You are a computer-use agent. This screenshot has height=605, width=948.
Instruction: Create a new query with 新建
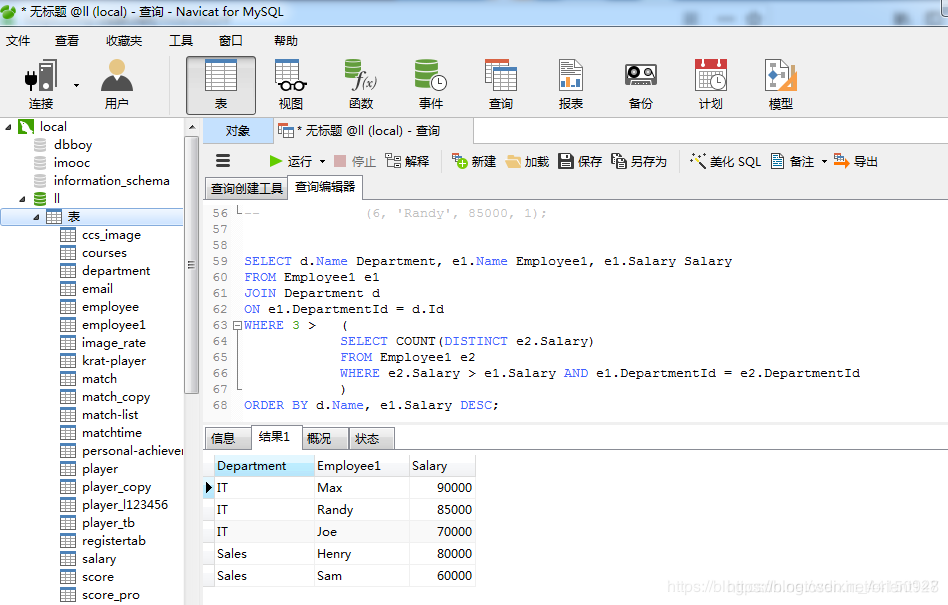(x=474, y=161)
